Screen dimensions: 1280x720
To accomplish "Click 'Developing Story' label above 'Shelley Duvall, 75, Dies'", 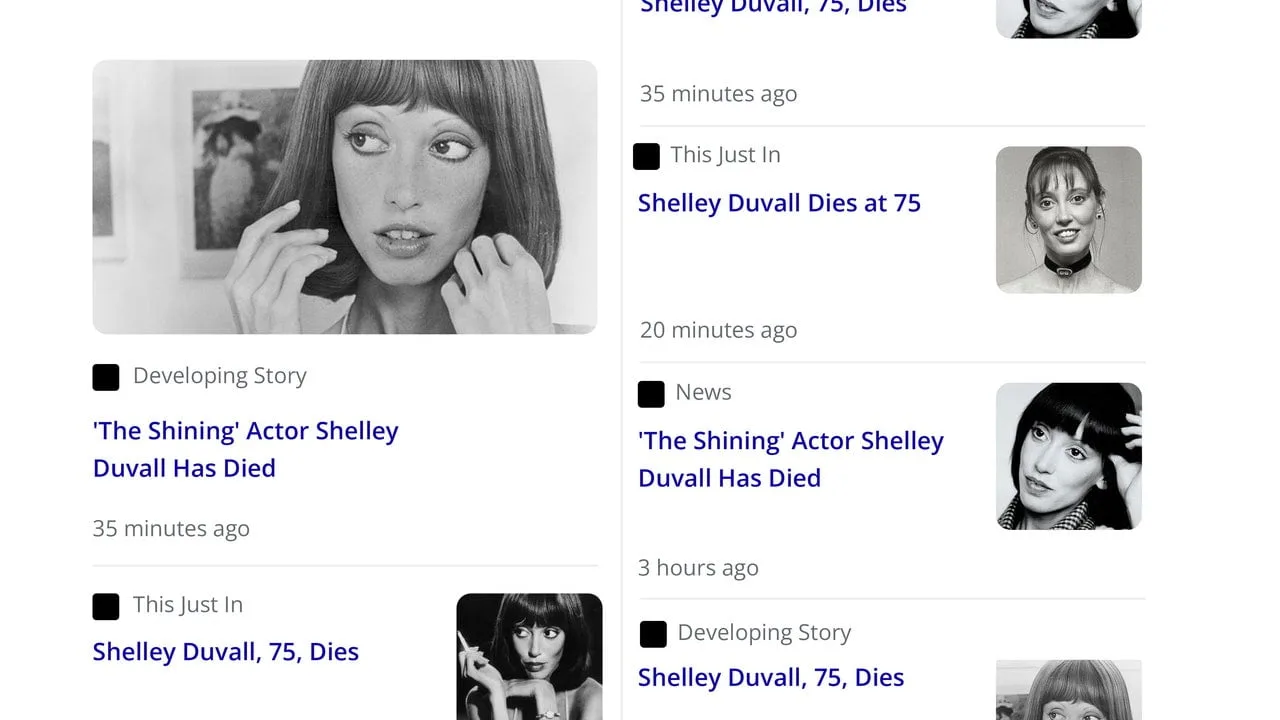I will pyautogui.click(x=765, y=633).
